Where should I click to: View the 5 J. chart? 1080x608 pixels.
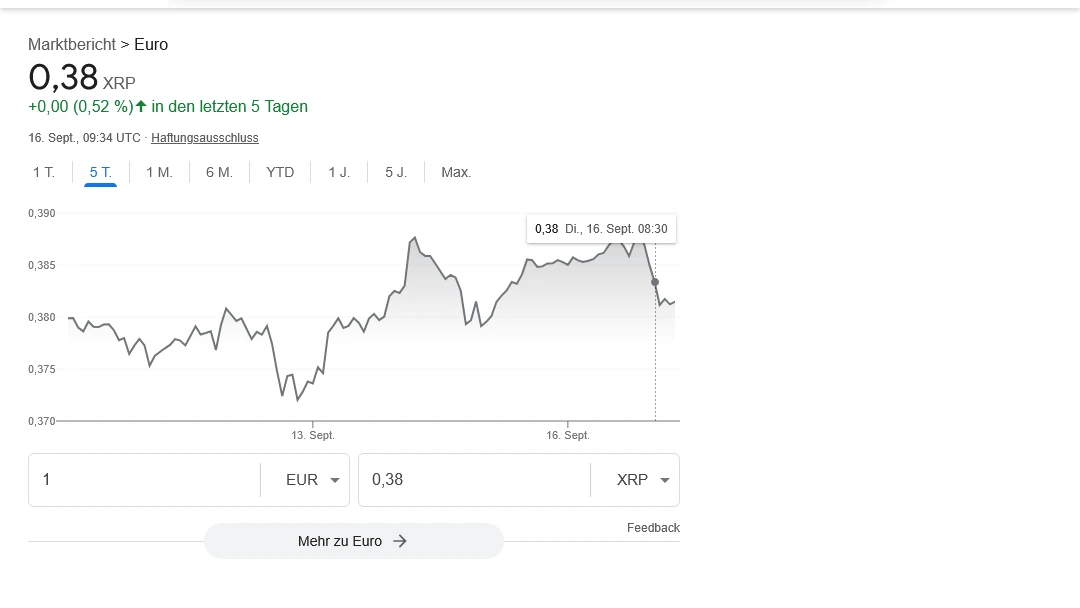tap(395, 172)
